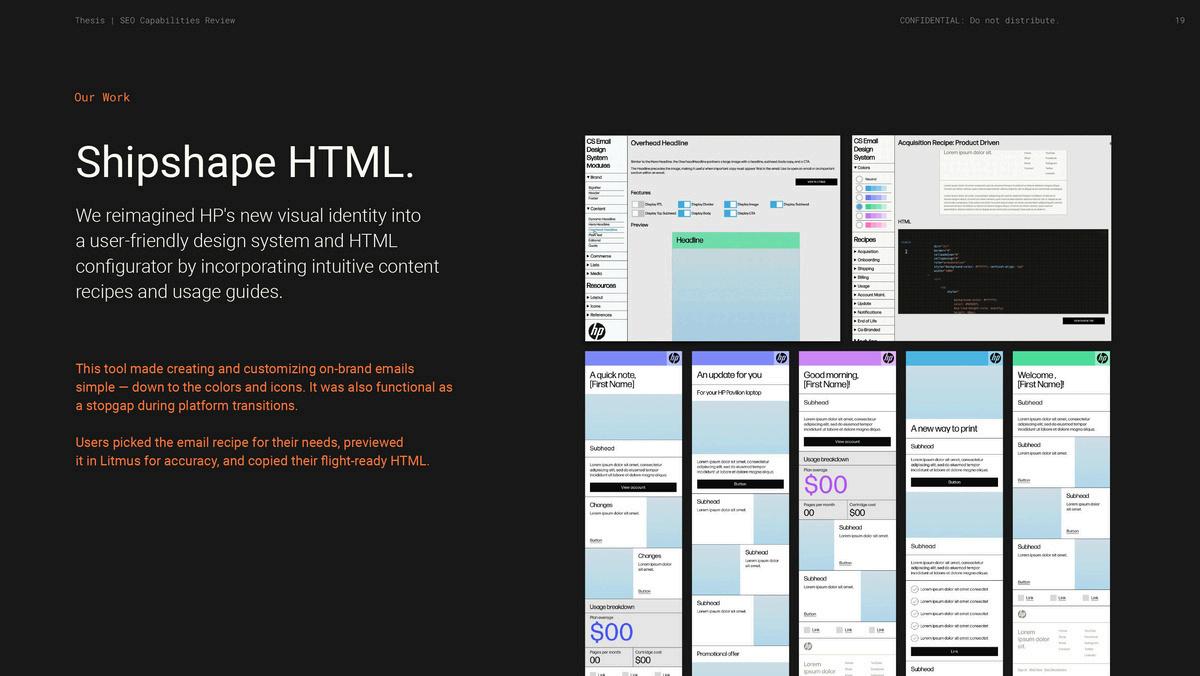
Task: Expand the Account Maint. recipes group
Action: (x=873, y=295)
